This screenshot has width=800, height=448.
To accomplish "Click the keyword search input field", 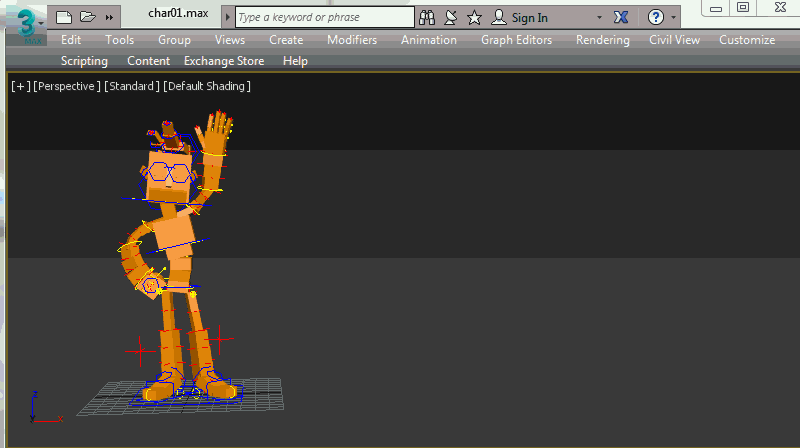I will click(x=324, y=17).
